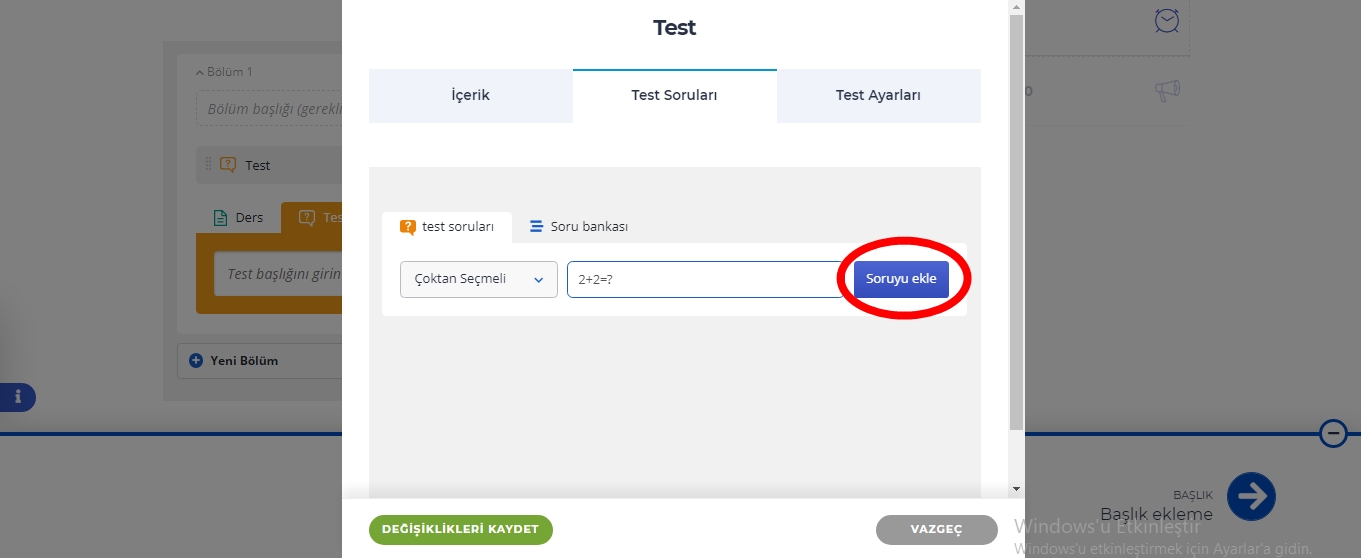Click the scrollbar down arrow in dialog
Viewport: 1361px width, 558px height.
[x=1016, y=488]
